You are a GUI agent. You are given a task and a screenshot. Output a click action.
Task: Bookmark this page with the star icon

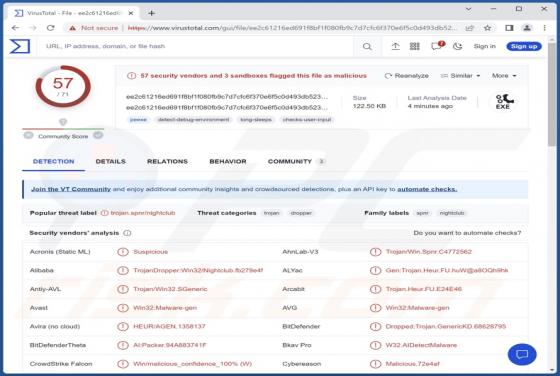pos(487,28)
